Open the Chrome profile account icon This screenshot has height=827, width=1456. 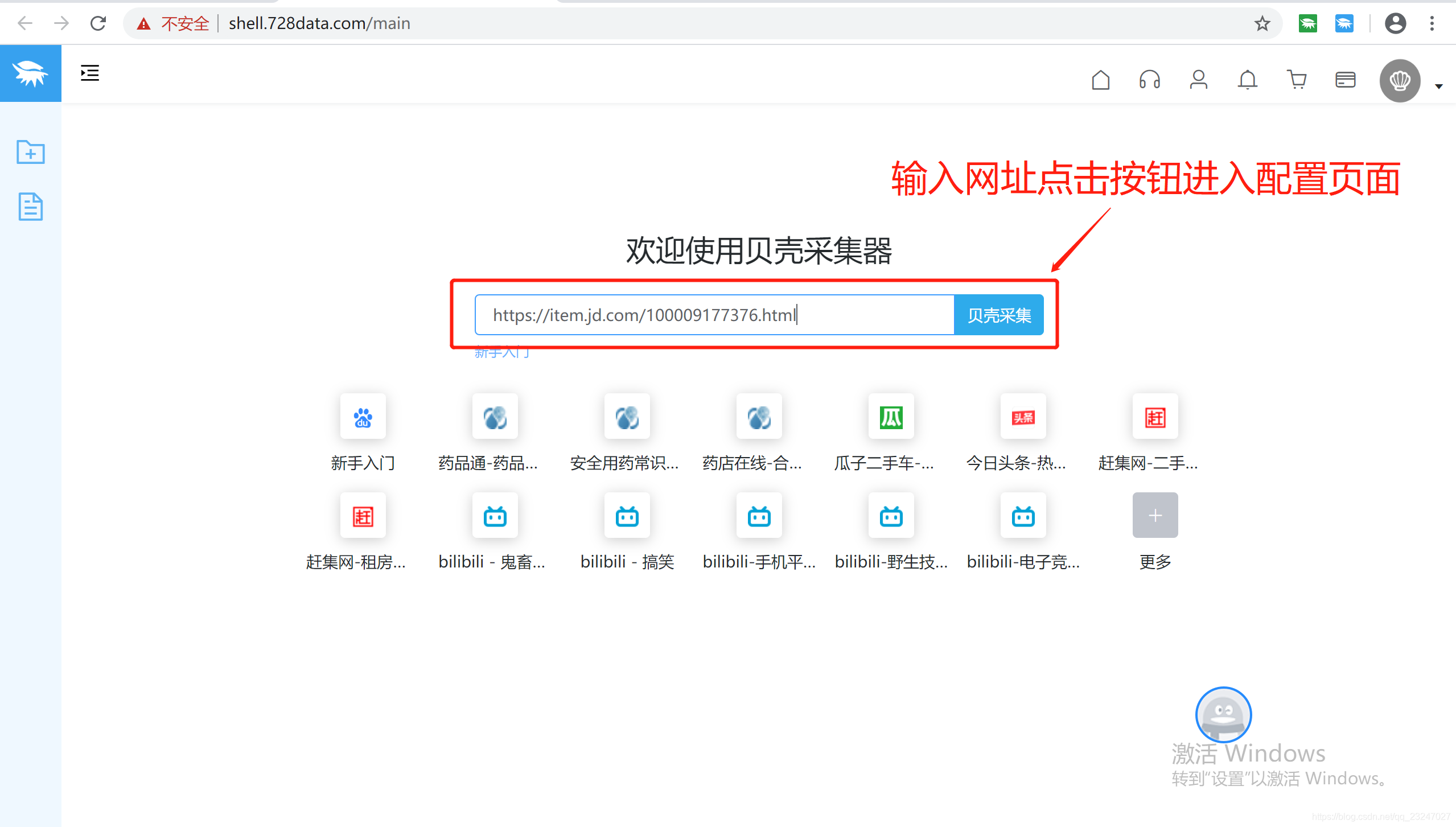[x=1395, y=24]
